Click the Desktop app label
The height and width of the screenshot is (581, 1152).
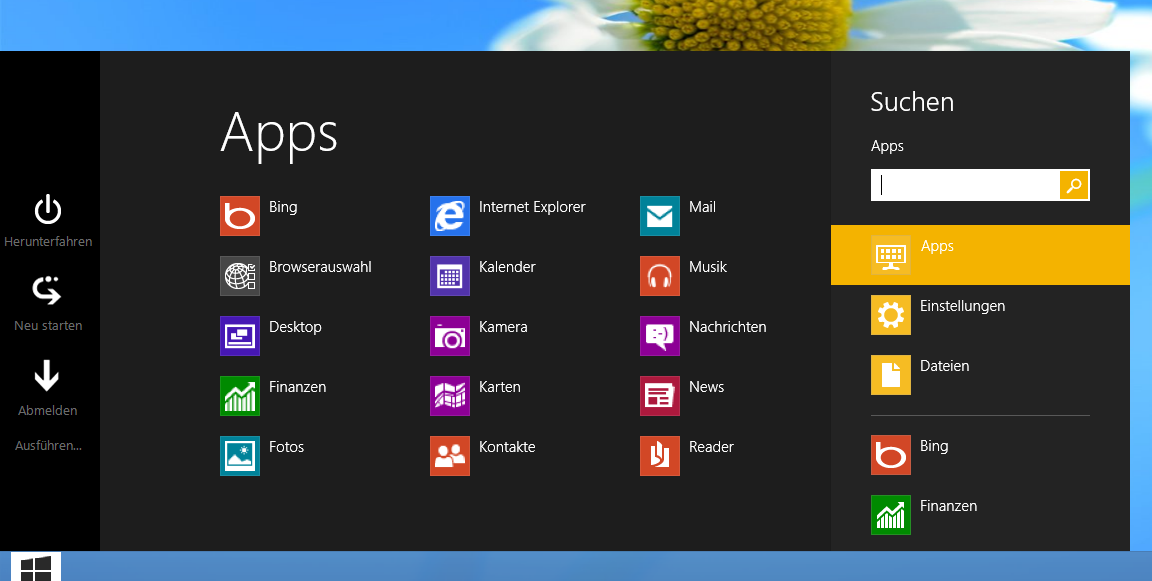tap(295, 328)
